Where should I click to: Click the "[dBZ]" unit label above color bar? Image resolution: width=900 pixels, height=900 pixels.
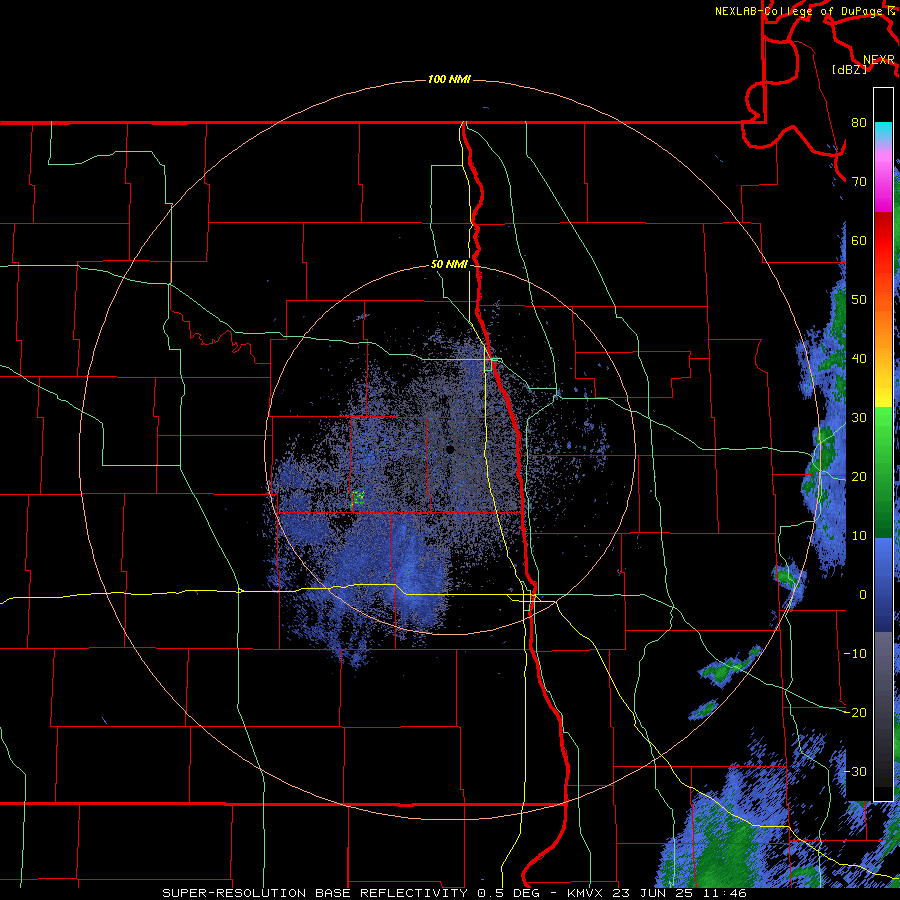(x=849, y=70)
